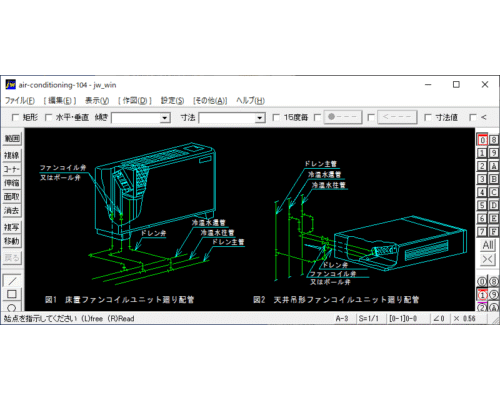The height and width of the screenshot is (400, 500).
Task: Open the 表示(V) menu
Action: [x=97, y=100]
